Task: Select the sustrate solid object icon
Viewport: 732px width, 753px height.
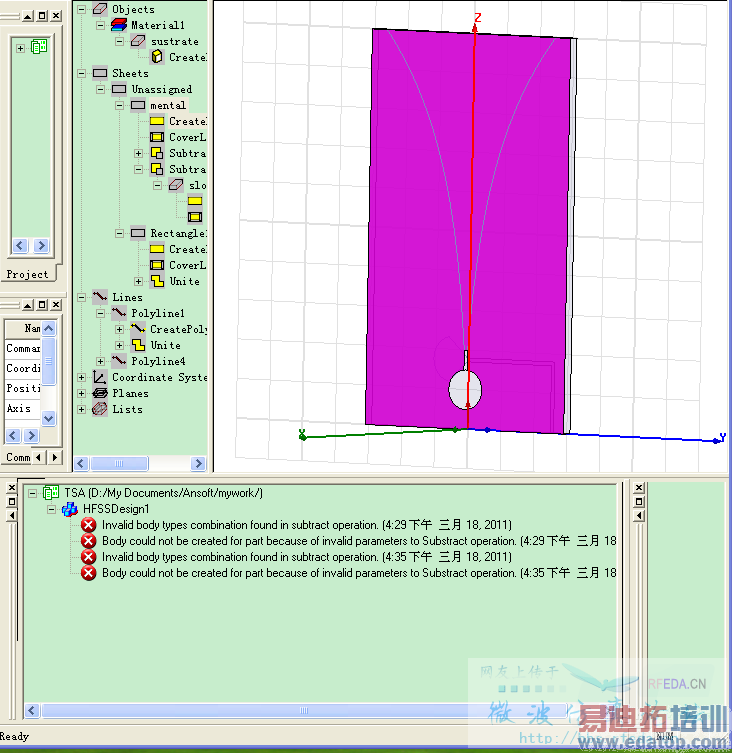Action: (x=138, y=41)
